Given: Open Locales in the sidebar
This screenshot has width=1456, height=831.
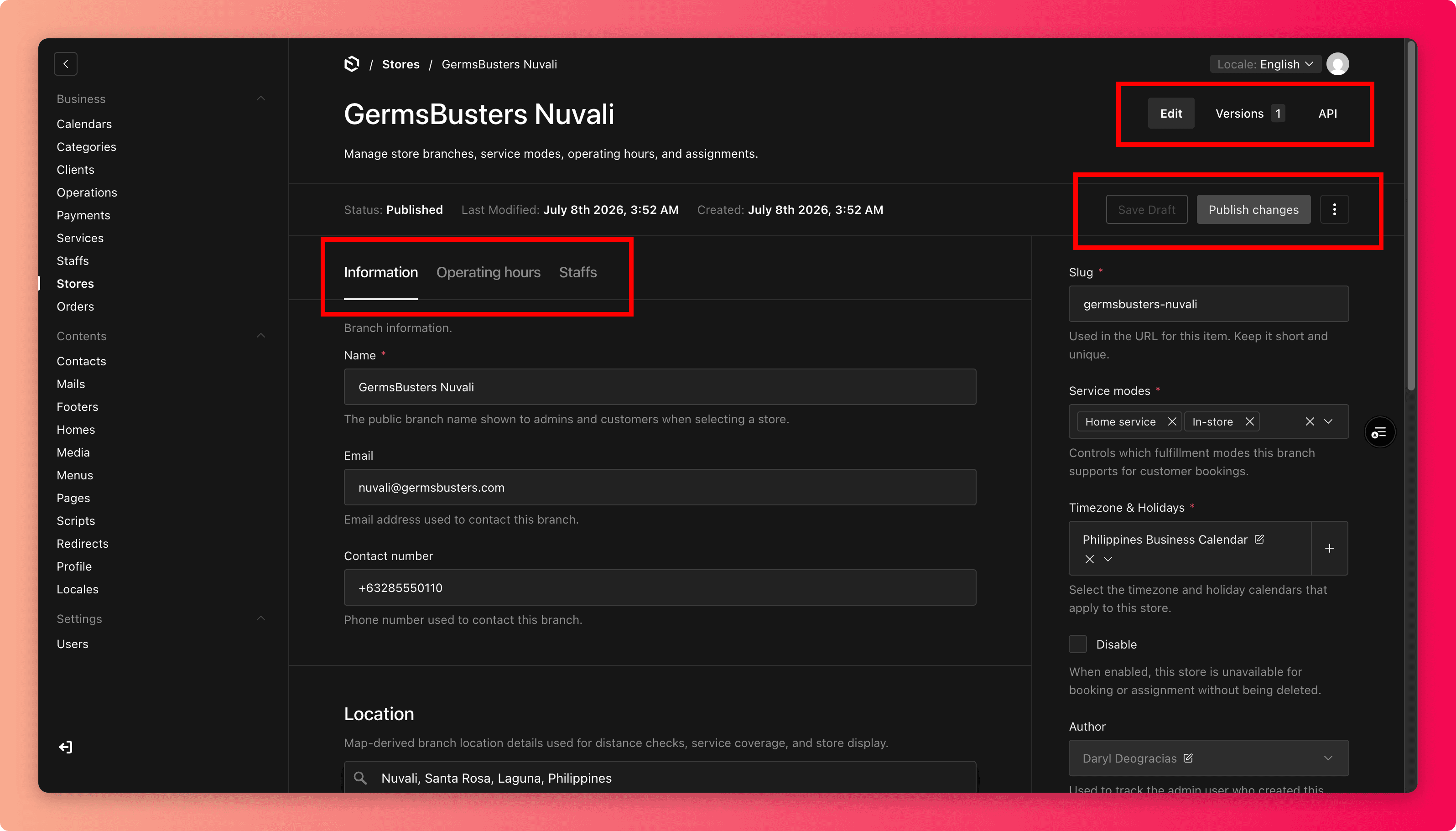Looking at the screenshot, I should click(x=77, y=590).
